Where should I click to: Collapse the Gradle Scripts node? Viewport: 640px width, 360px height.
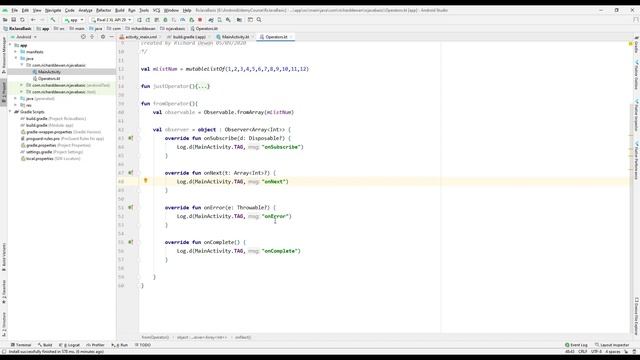10,111
